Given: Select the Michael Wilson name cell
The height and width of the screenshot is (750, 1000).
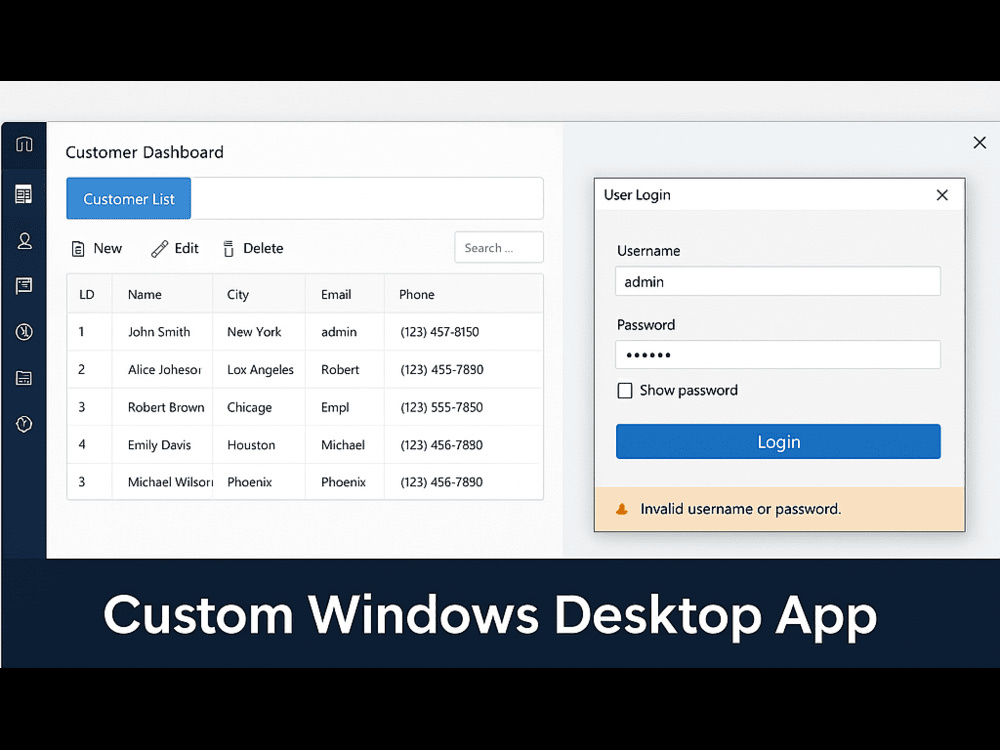Looking at the screenshot, I should (x=170, y=482).
